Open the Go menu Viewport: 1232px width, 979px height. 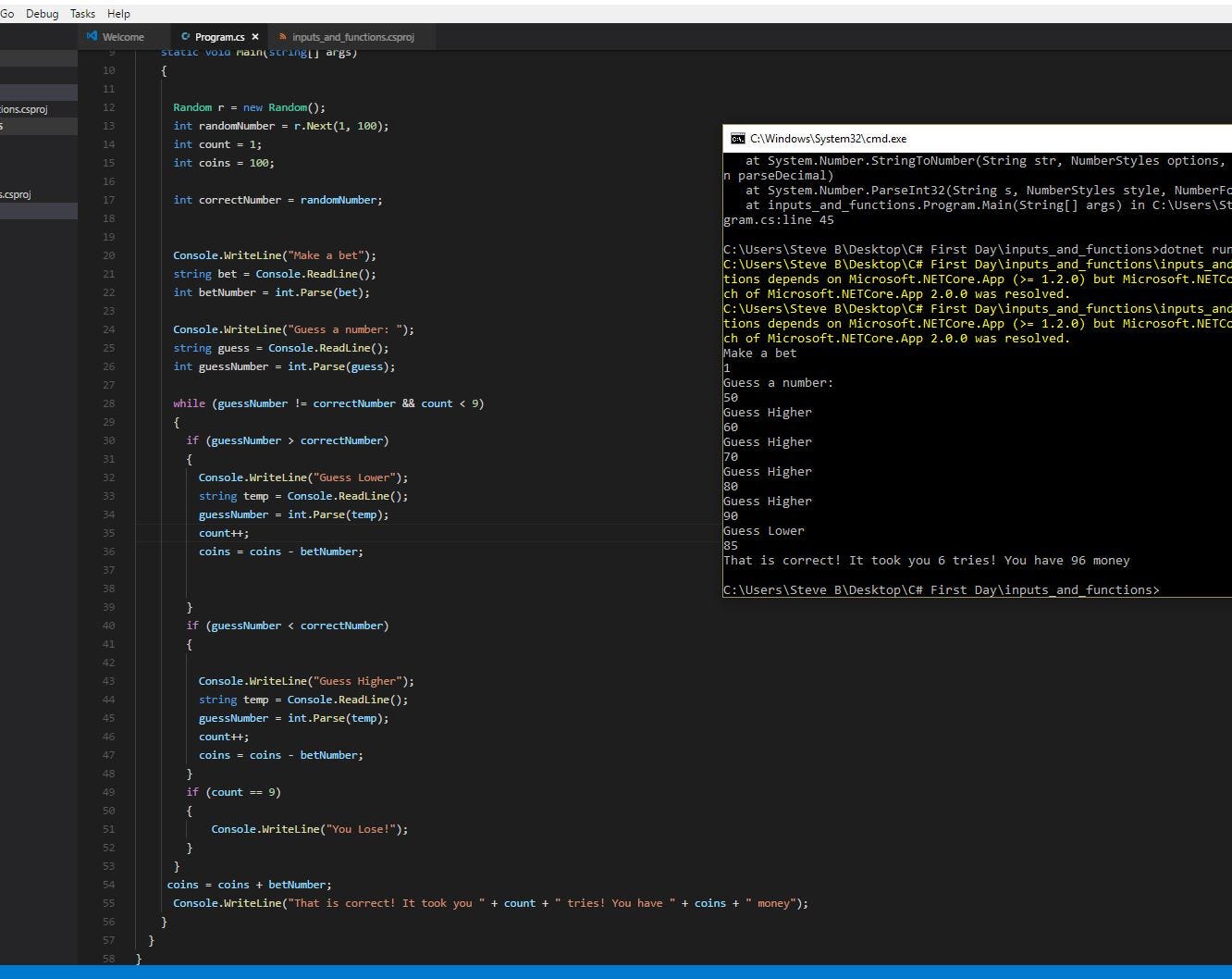pos(7,14)
